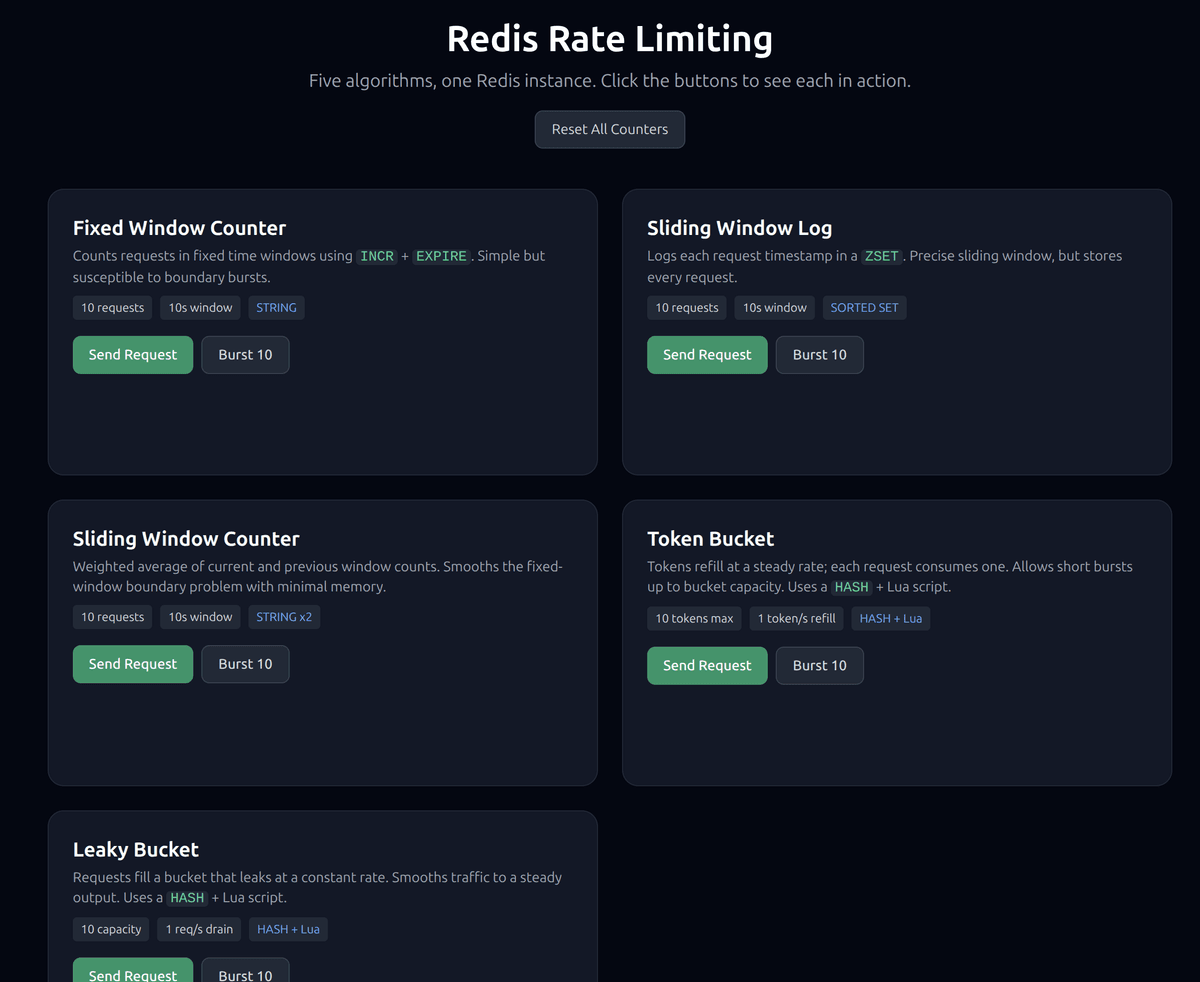This screenshot has width=1200, height=982.
Task: Select the STRING badge in Fixed Window Counter
Action: pyautogui.click(x=276, y=307)
